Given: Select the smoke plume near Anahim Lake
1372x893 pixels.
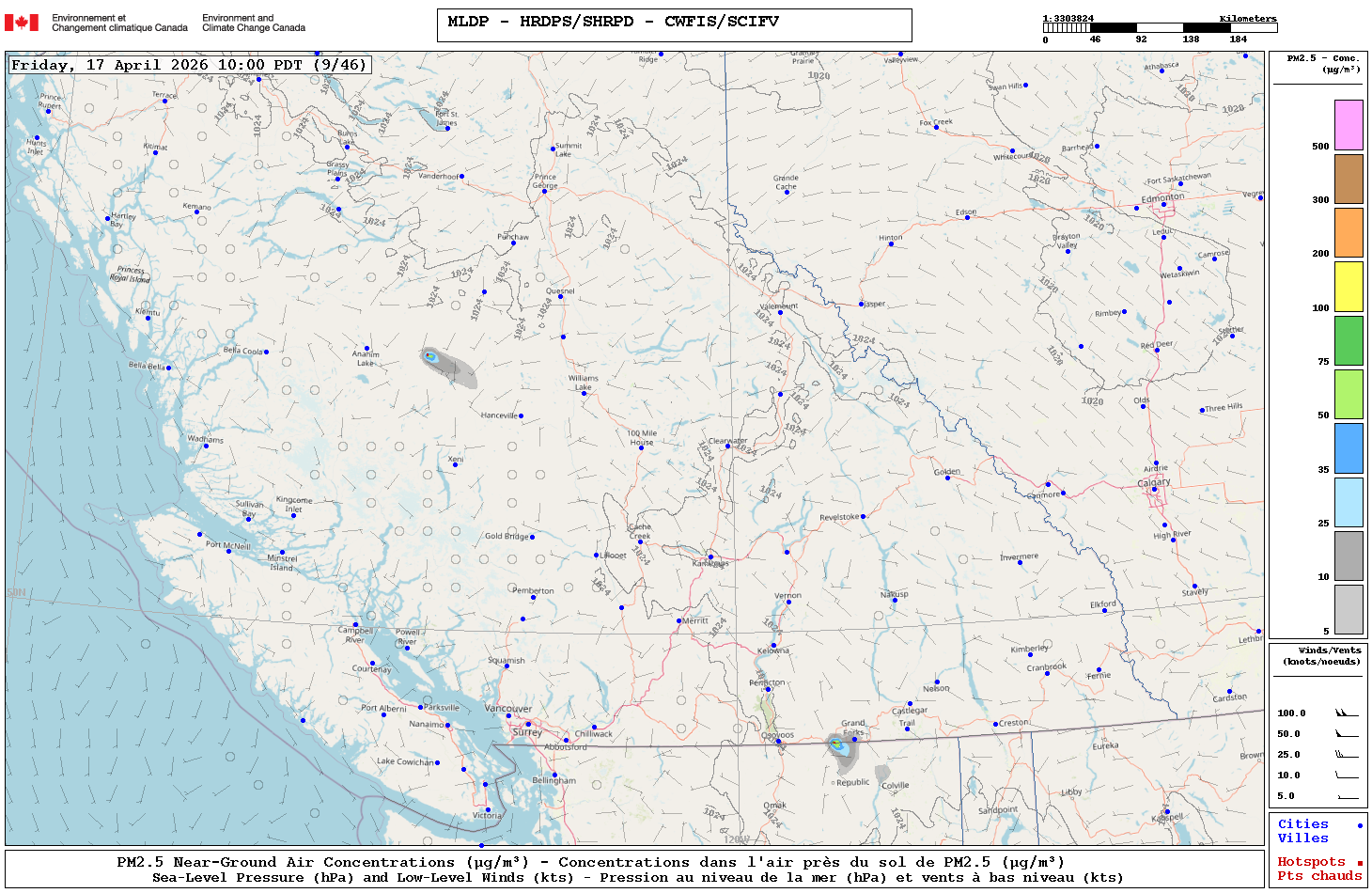Looking at the screenshot, I should click(448, 366).
